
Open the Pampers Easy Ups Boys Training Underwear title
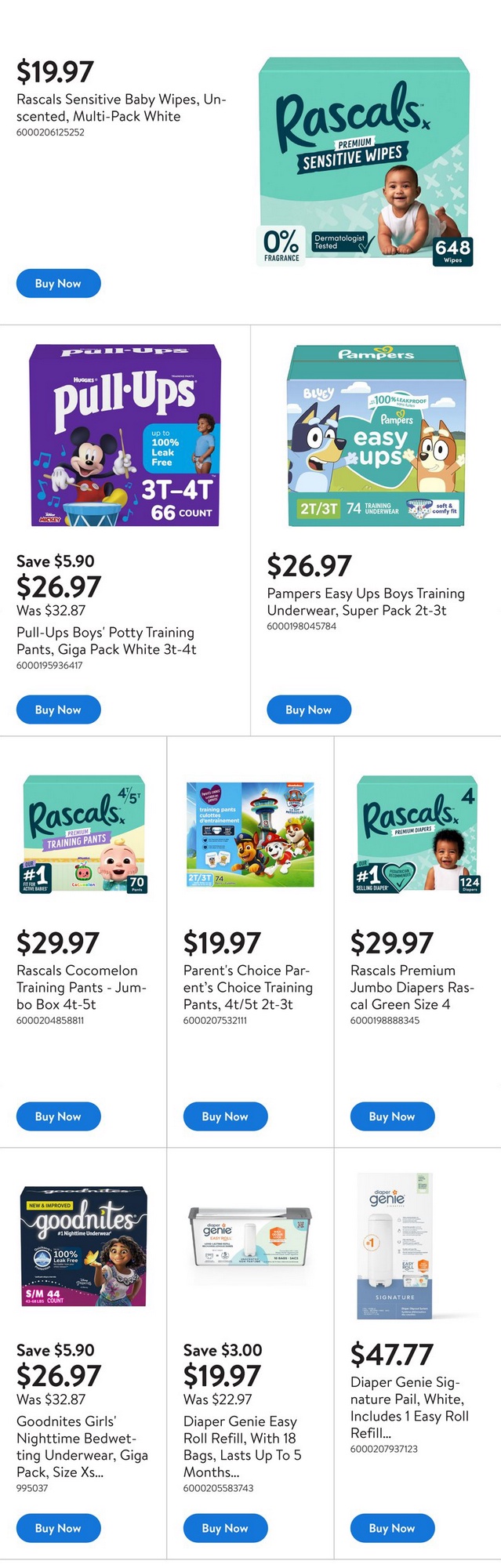point(365,602)
